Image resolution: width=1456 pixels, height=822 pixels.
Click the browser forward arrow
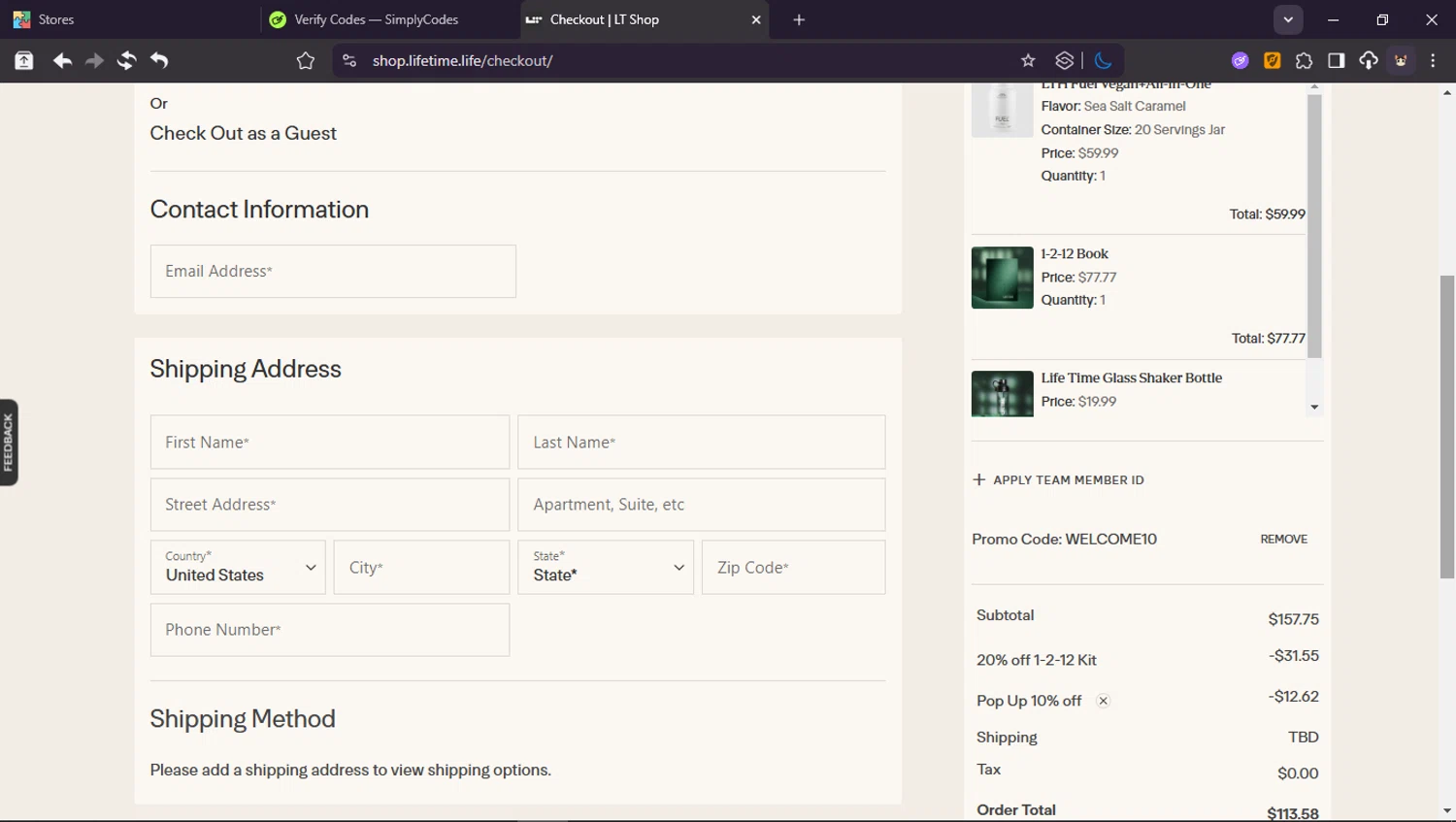[x=94, y=60]
